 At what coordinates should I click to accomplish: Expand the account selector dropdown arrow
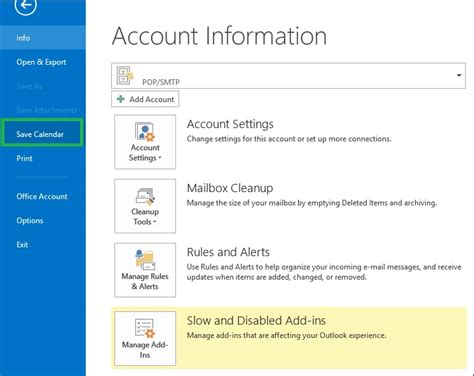coord(459,75)
